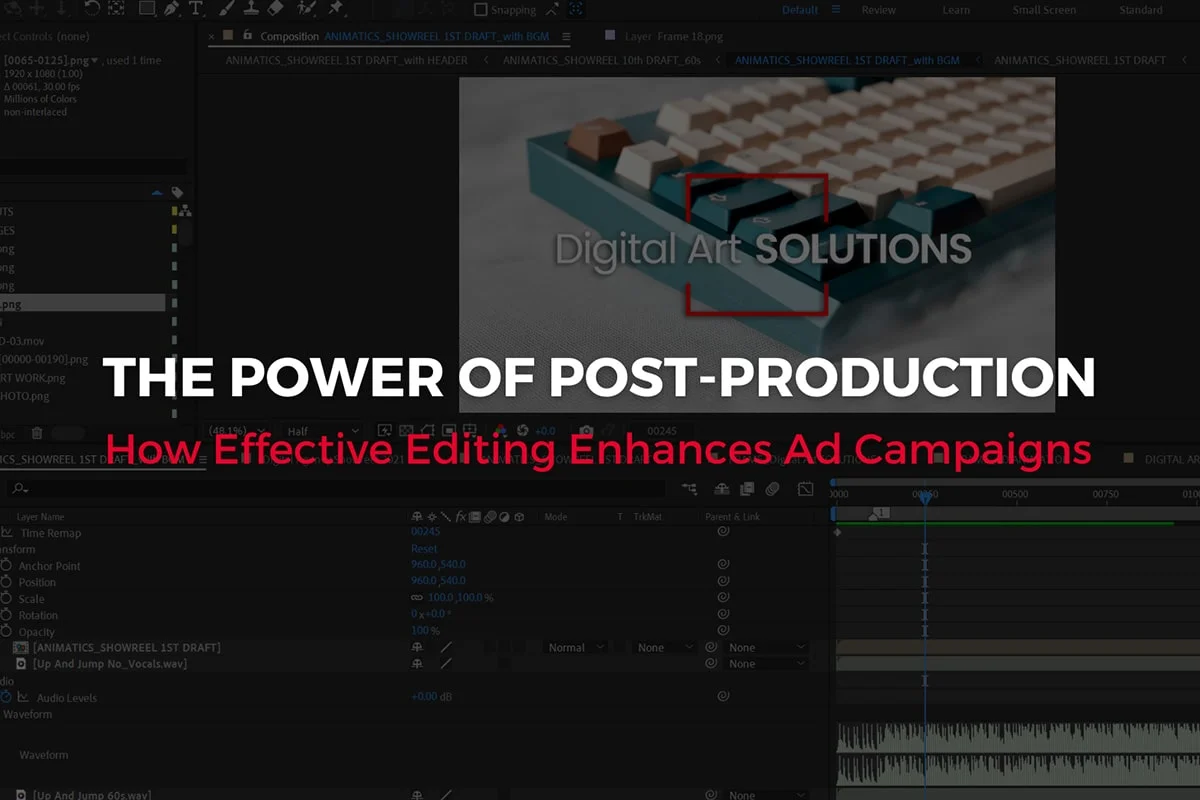
Task: Select the Roto Brush tool
Action: tap(306, 9)
